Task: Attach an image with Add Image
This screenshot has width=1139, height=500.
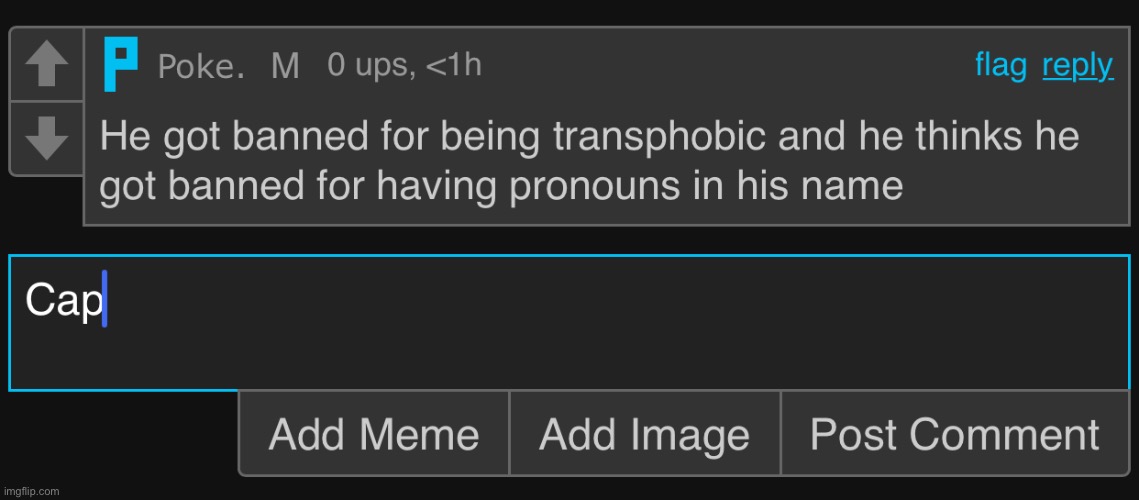Action: point(645,434)
